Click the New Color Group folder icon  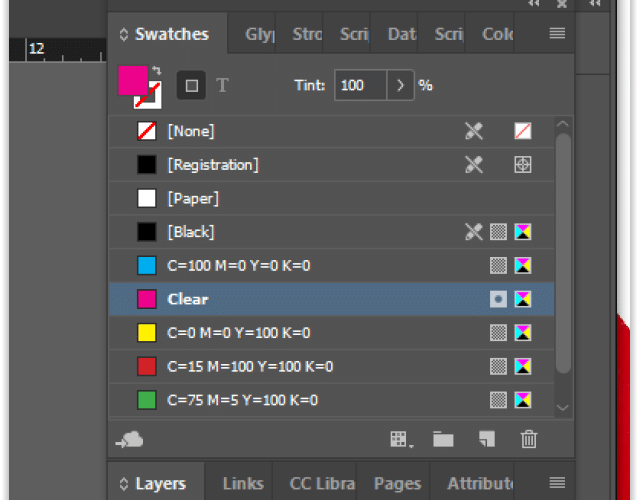(443, 439)
